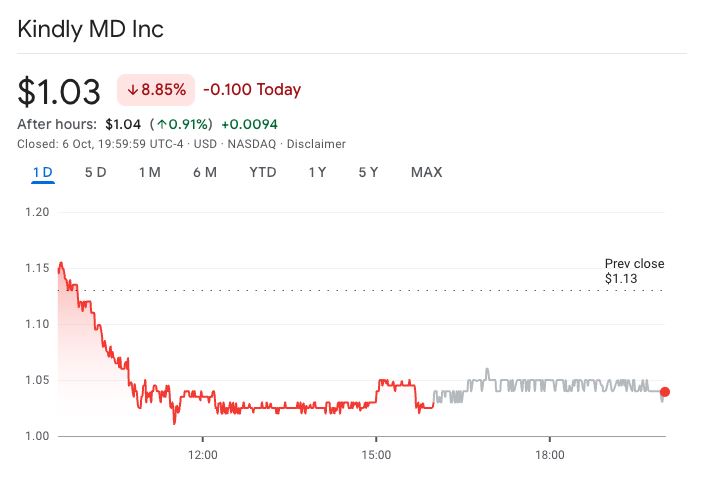Viewport: 703px width, 502px height.
Task: Click the green up arrow beside 0.91%
Action: [162, 125]
